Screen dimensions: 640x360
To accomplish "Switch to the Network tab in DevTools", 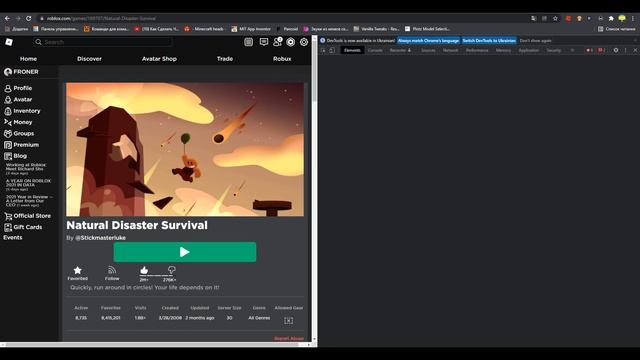I will (451, 50).
